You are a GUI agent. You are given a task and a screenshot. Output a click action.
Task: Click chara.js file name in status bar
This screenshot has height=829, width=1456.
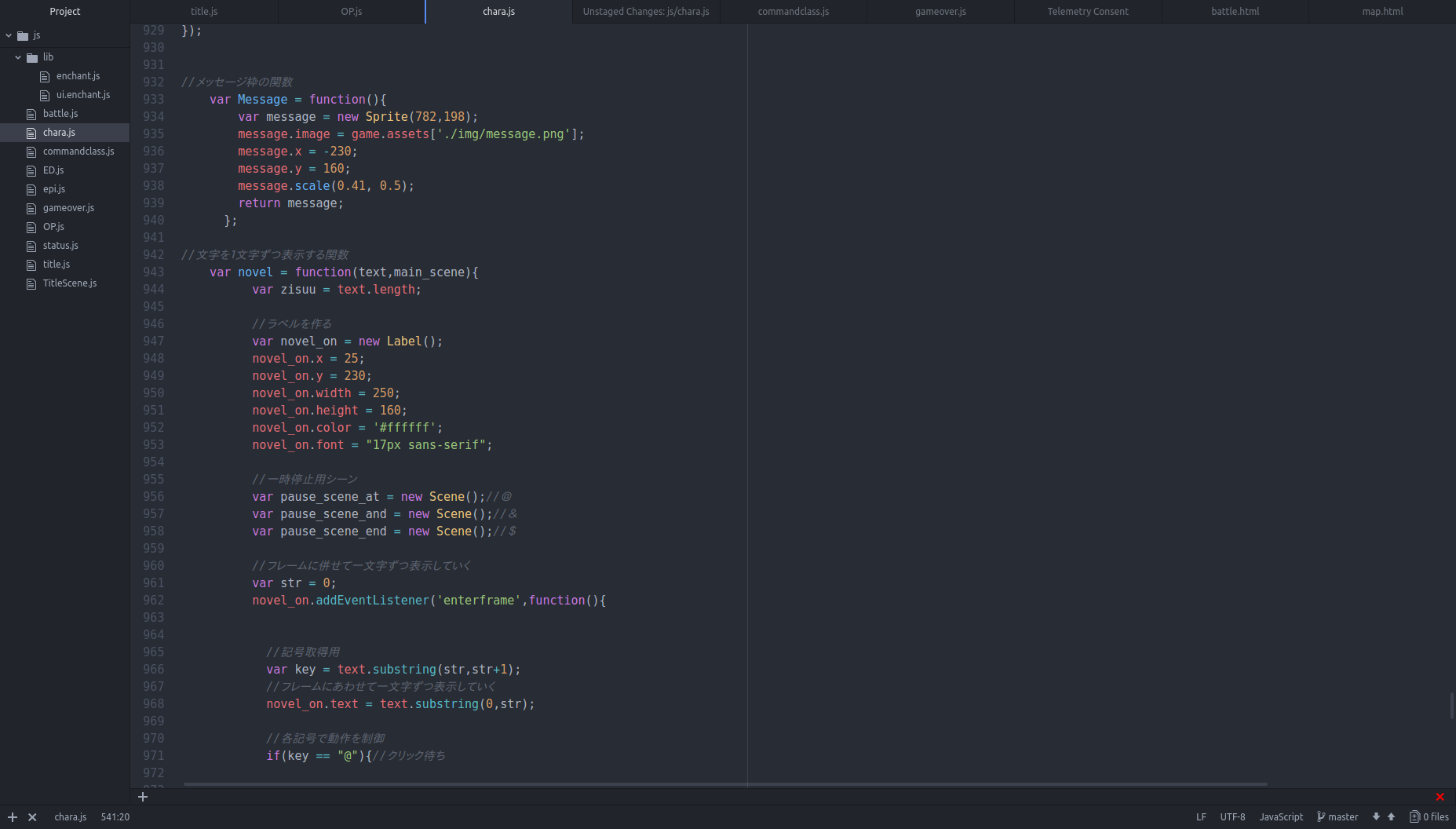tap(71, 817)
